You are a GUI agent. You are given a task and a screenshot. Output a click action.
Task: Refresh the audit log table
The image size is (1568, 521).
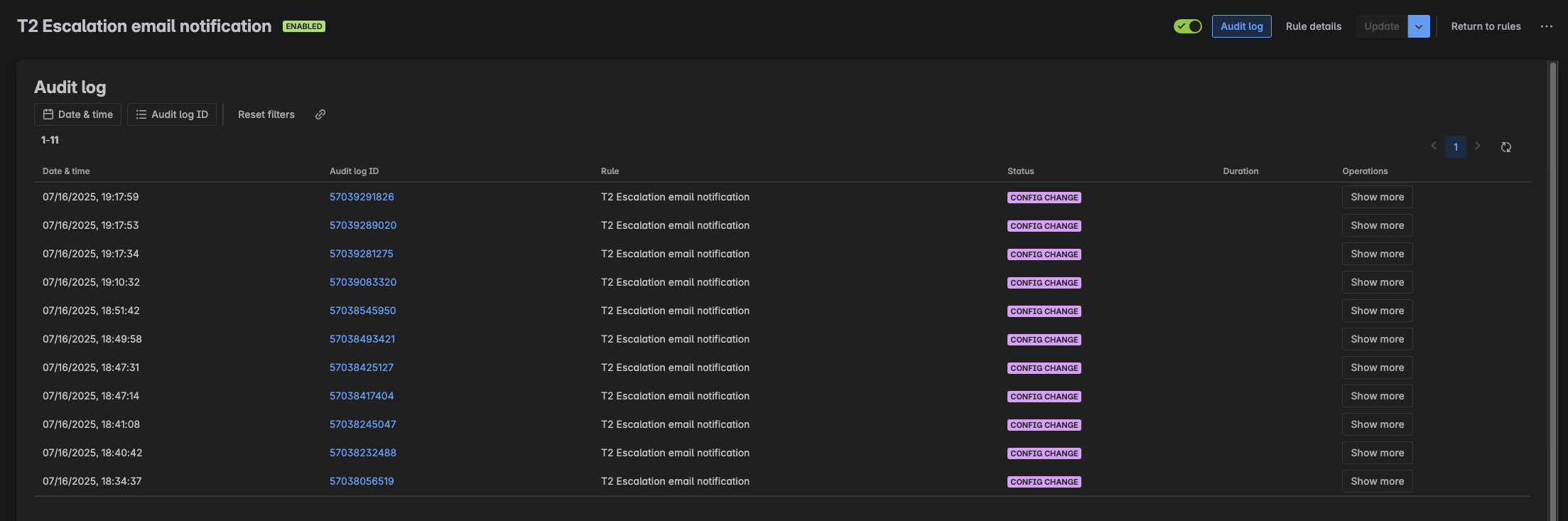click(1505, 147)
